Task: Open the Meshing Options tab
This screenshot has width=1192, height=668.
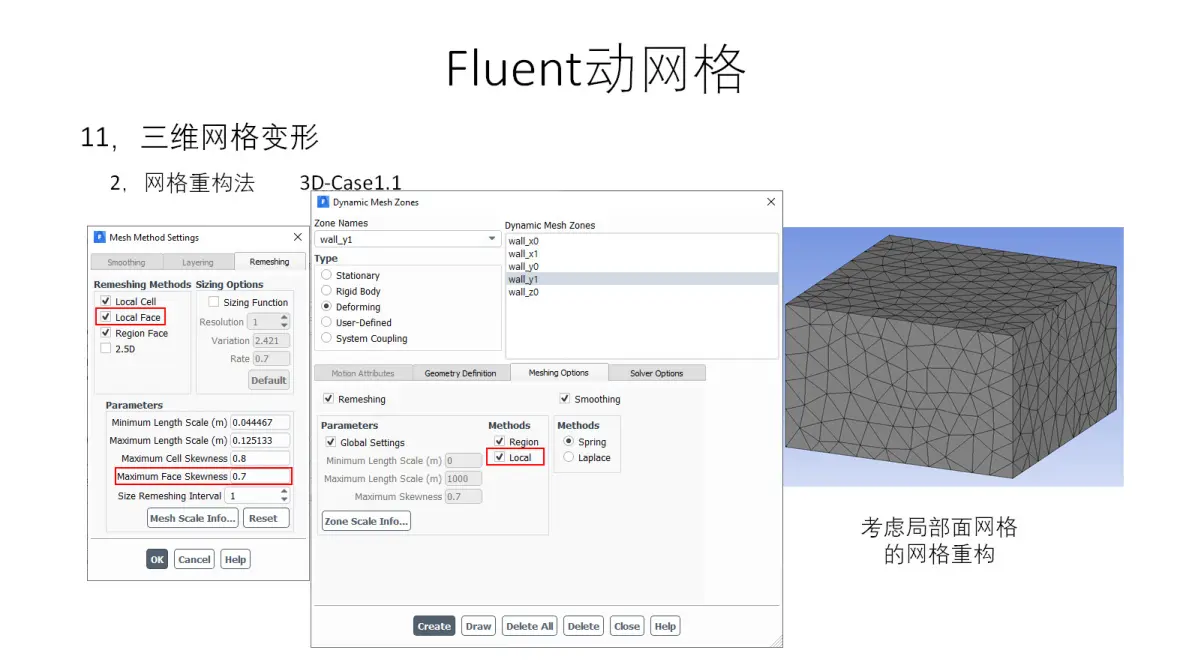Action: [559, 372]
